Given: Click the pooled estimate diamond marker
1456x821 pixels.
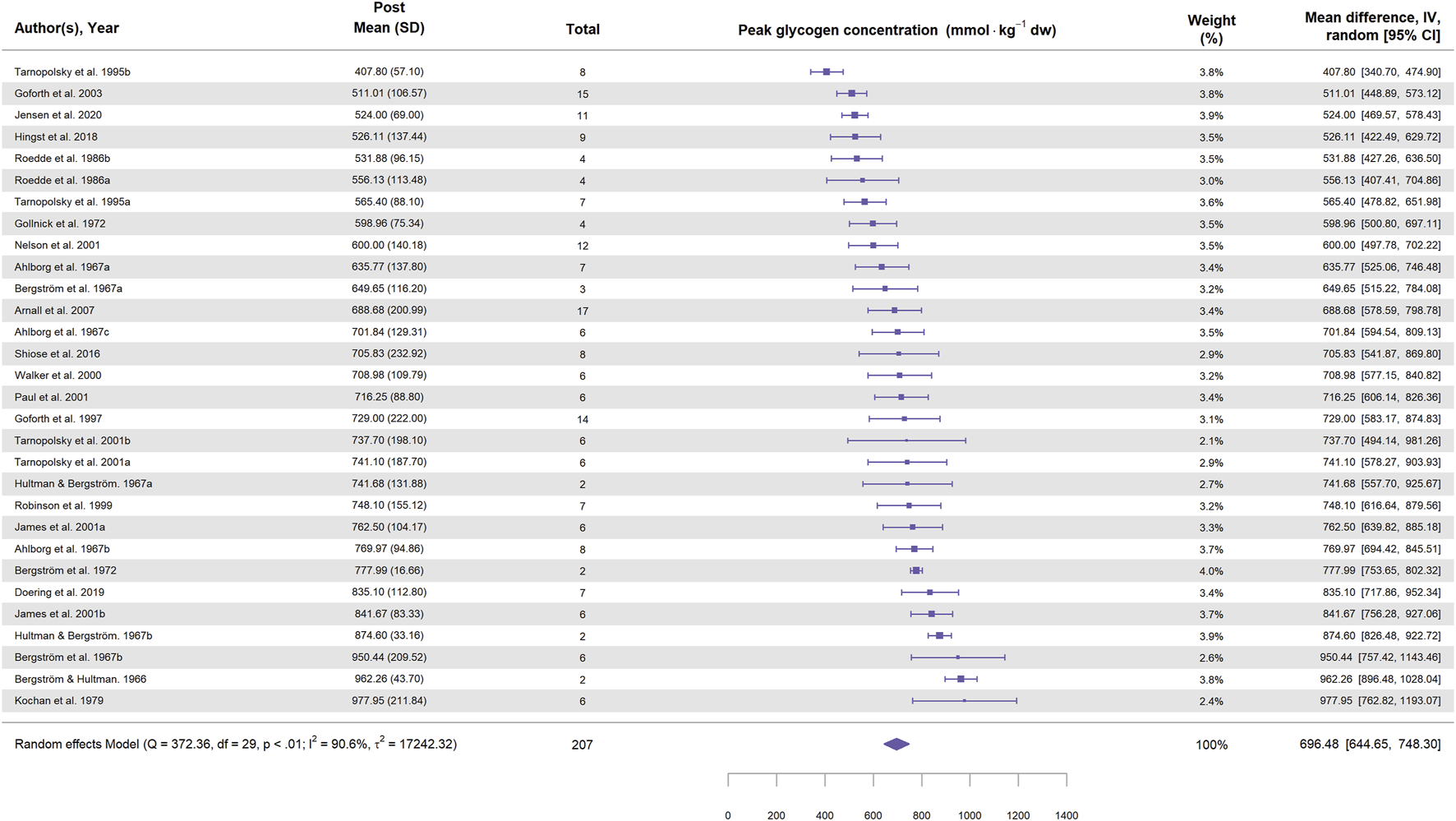Looking at the screenshot, I should point(896,744).
